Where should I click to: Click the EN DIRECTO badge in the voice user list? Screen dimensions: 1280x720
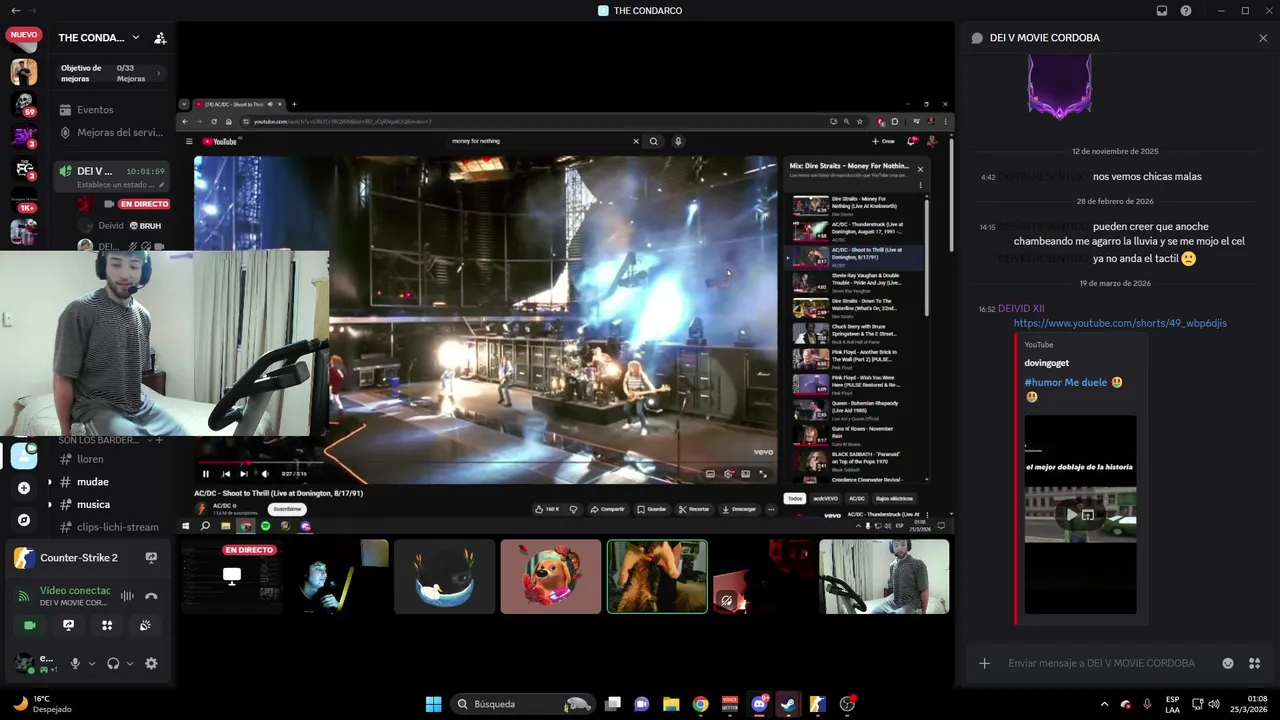(x=143, y=204)
